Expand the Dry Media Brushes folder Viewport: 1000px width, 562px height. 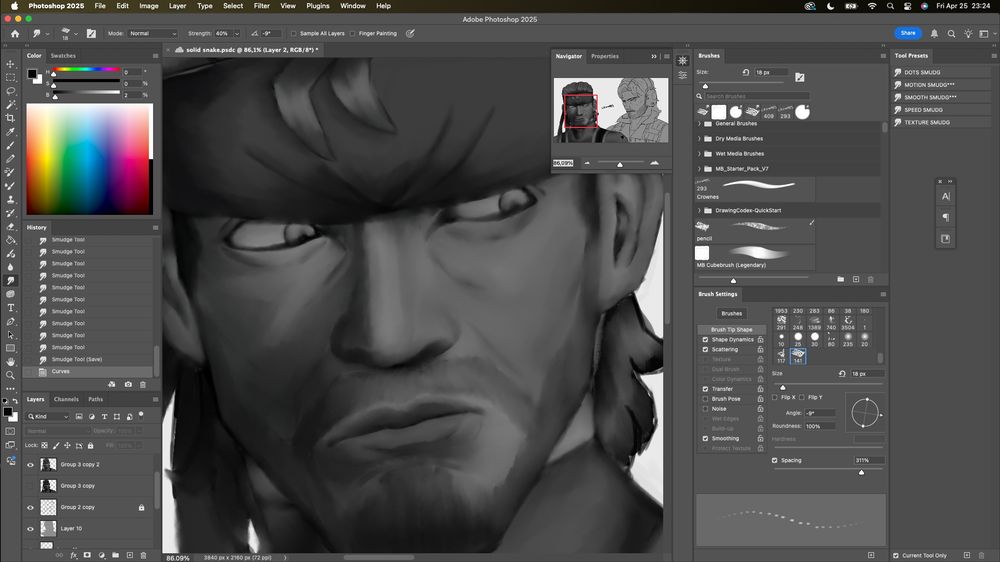coord(700,138)
